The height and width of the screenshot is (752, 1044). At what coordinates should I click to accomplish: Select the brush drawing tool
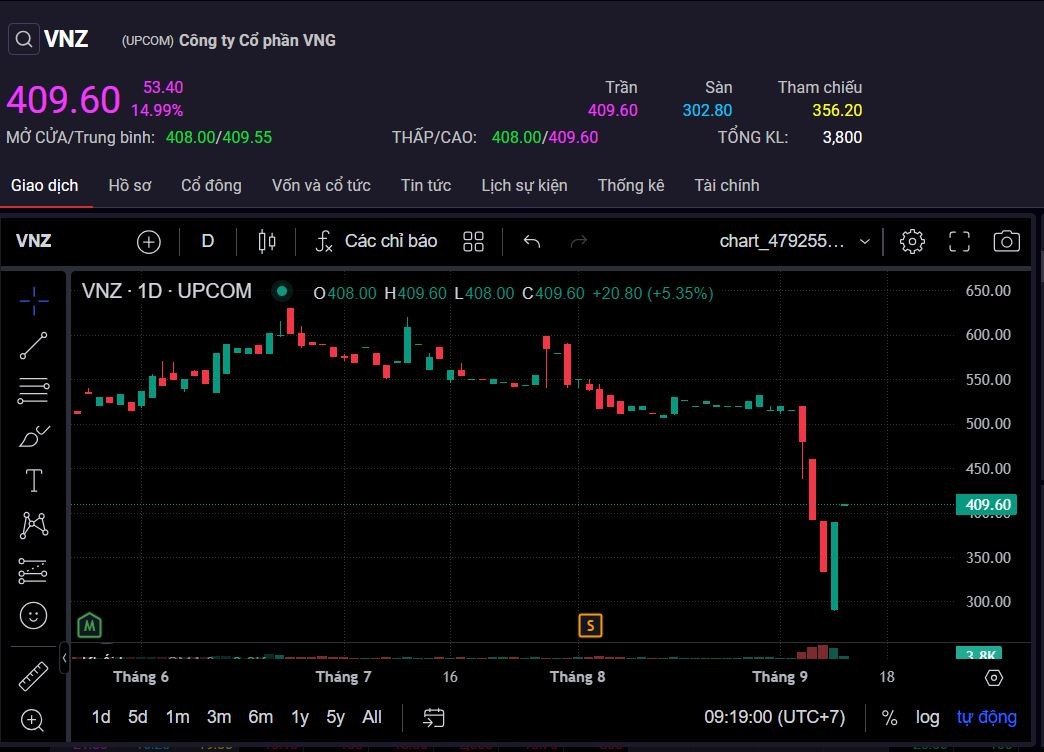[33, 437]
